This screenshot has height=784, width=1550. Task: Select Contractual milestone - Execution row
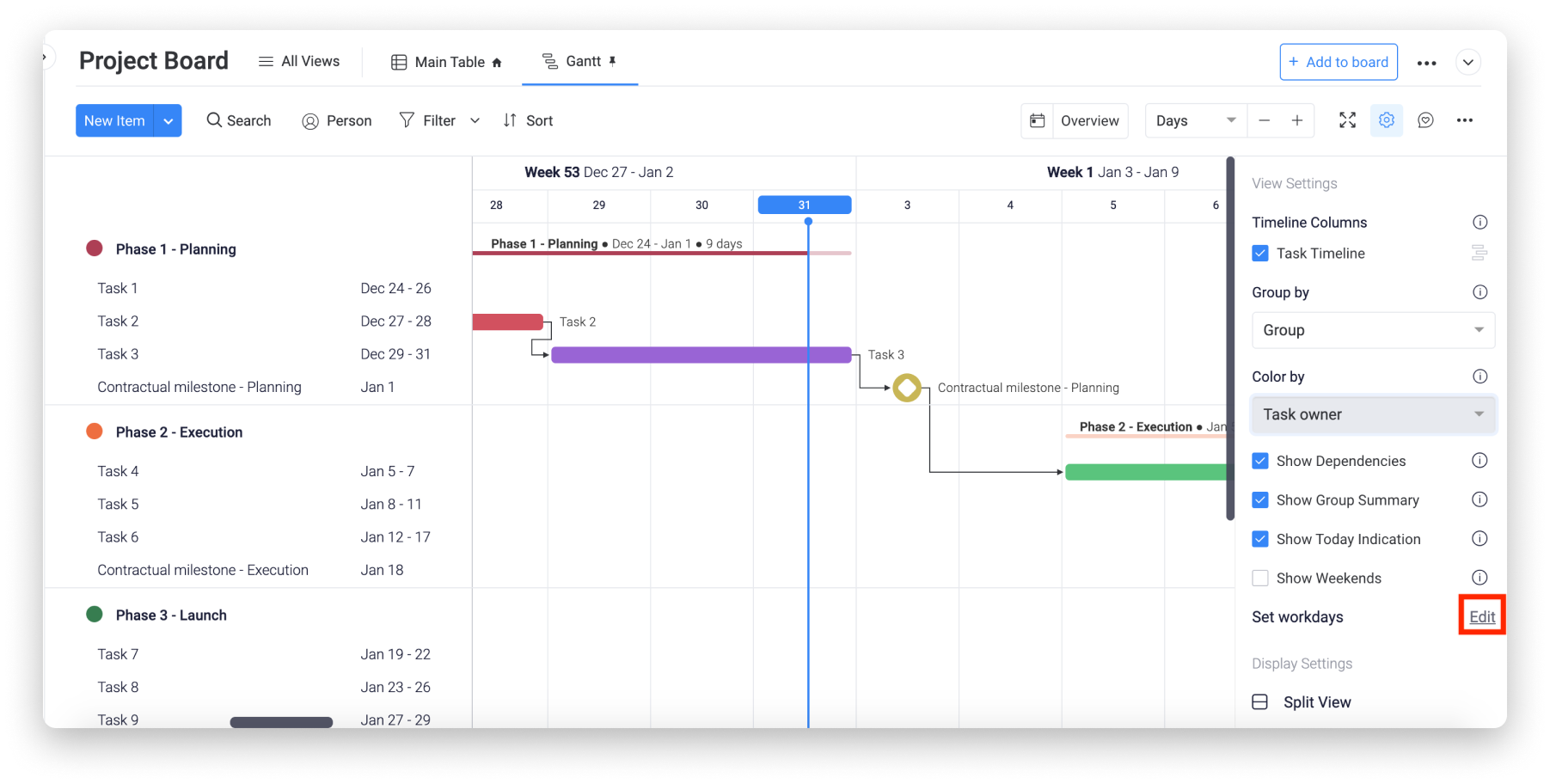258,570
